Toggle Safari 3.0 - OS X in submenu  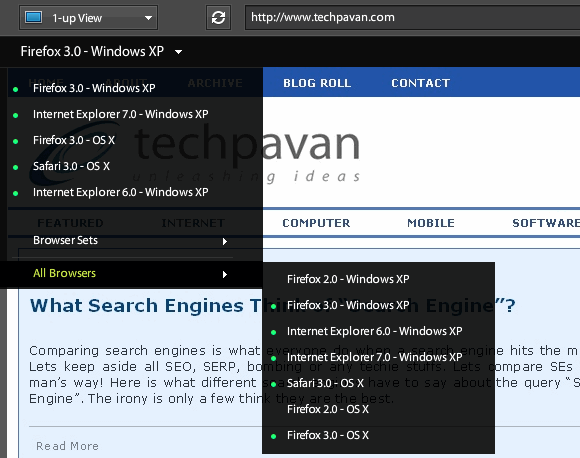pos(378,383)
